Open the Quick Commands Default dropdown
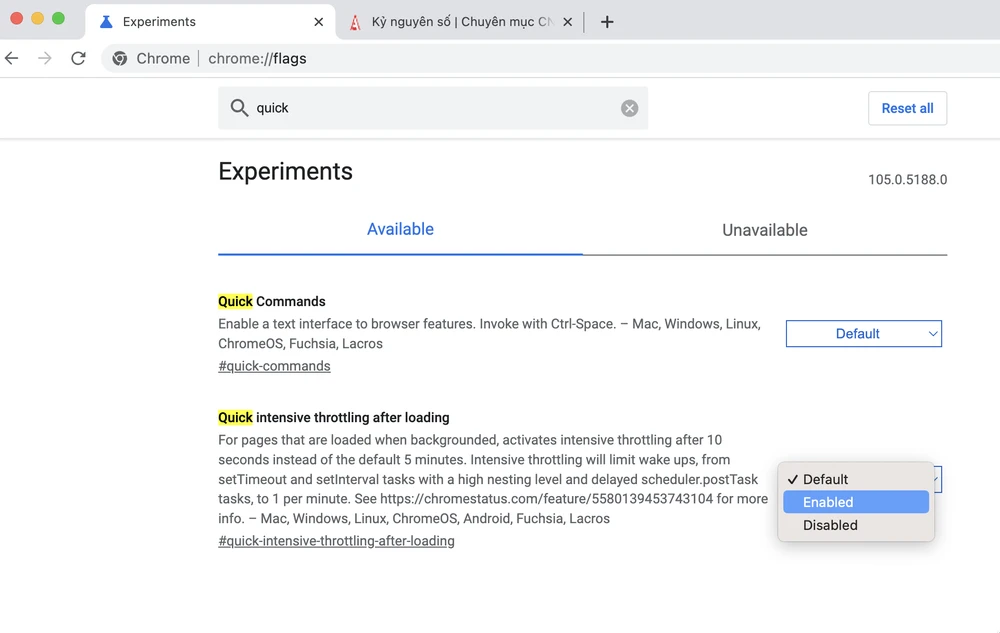 click(x=863, y=334)
